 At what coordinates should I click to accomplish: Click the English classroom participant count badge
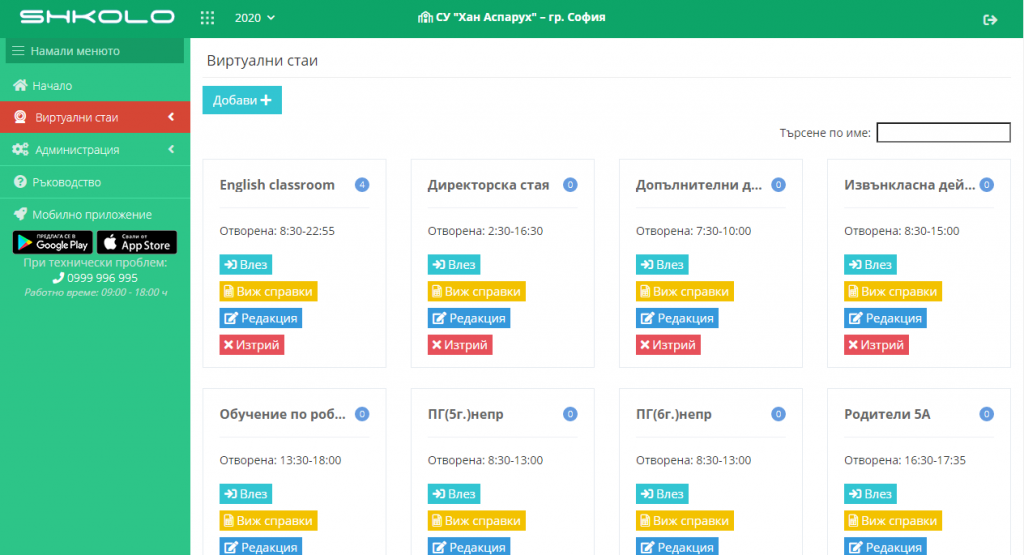[362, 185]
